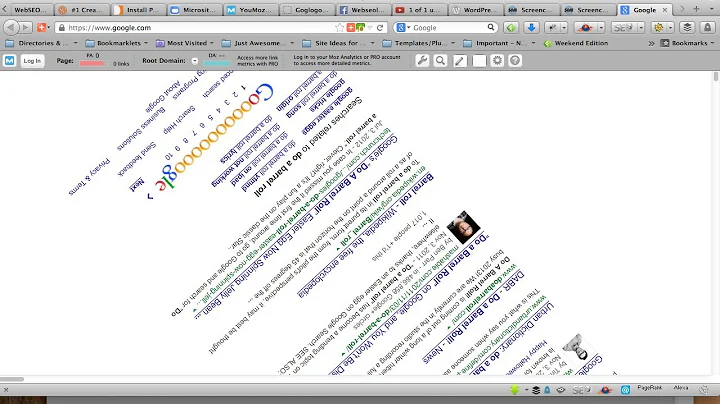Reload the page with the refresh icon
720x404 pixels.
(x=380, y=28)
